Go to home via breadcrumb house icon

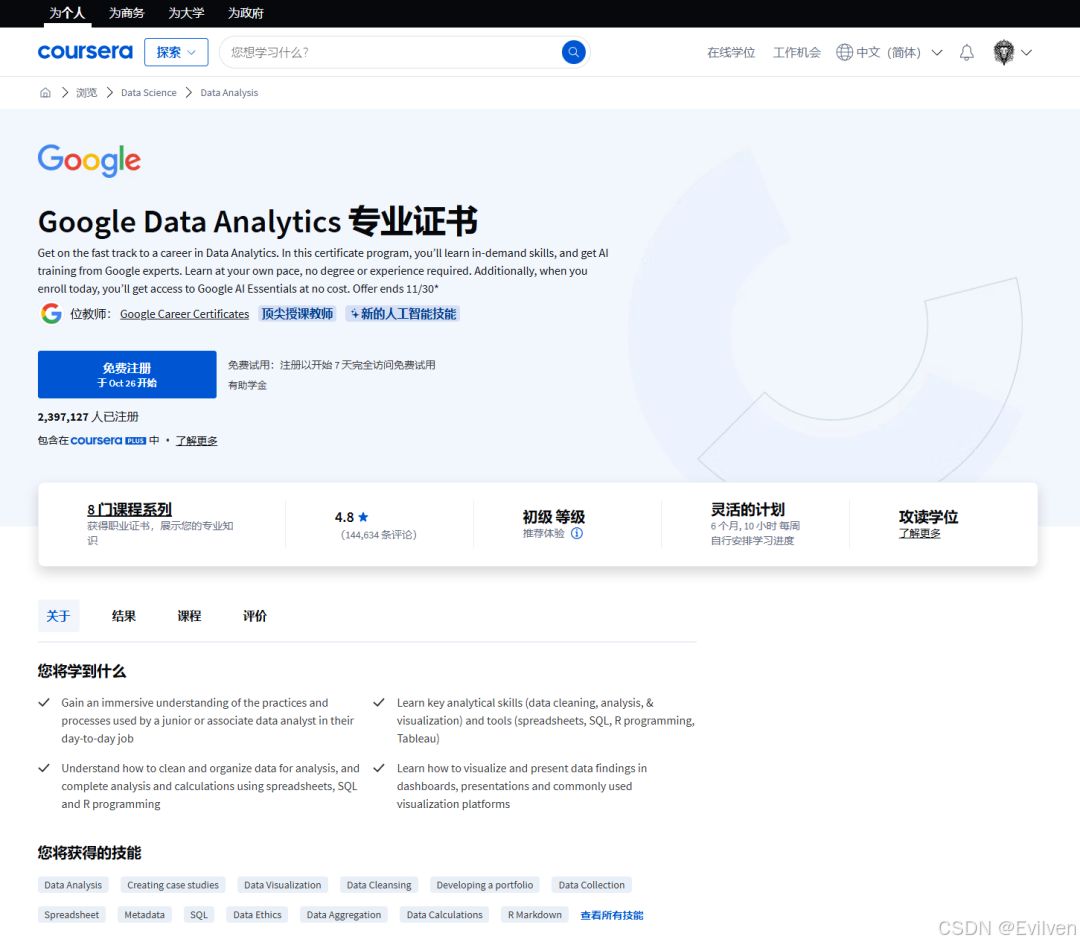pyautogui.click(x=45, y=92)
